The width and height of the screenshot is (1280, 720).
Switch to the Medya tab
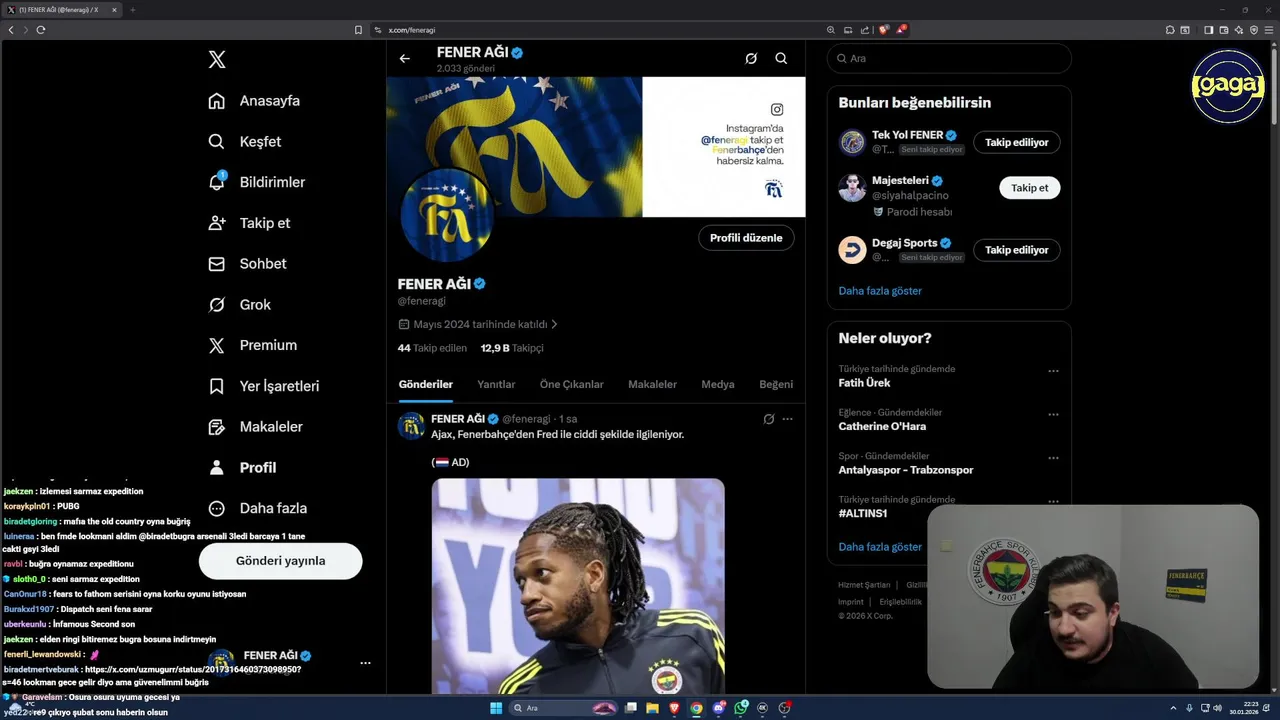tap(717, 384)
